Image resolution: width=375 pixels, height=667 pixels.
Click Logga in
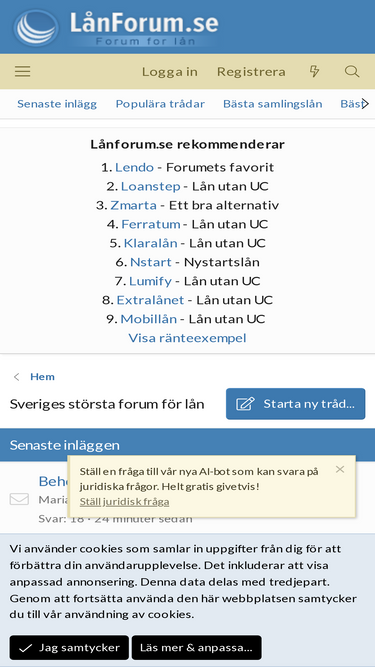[x=170, y=71]
